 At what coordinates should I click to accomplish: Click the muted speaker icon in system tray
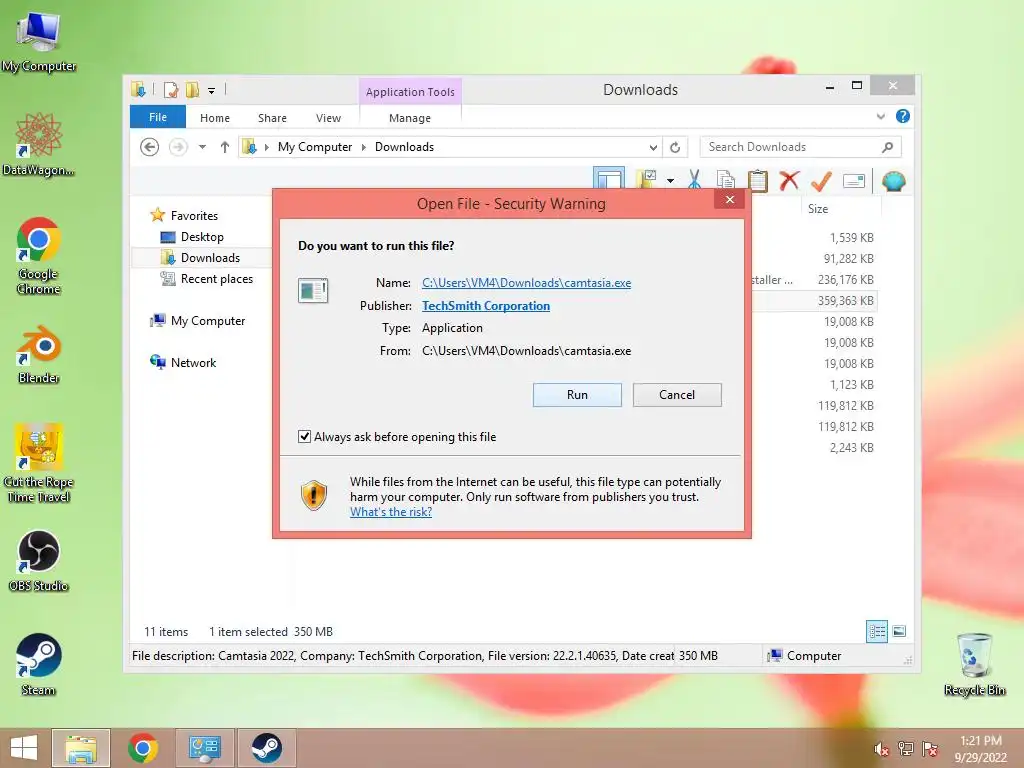(882, 748)
